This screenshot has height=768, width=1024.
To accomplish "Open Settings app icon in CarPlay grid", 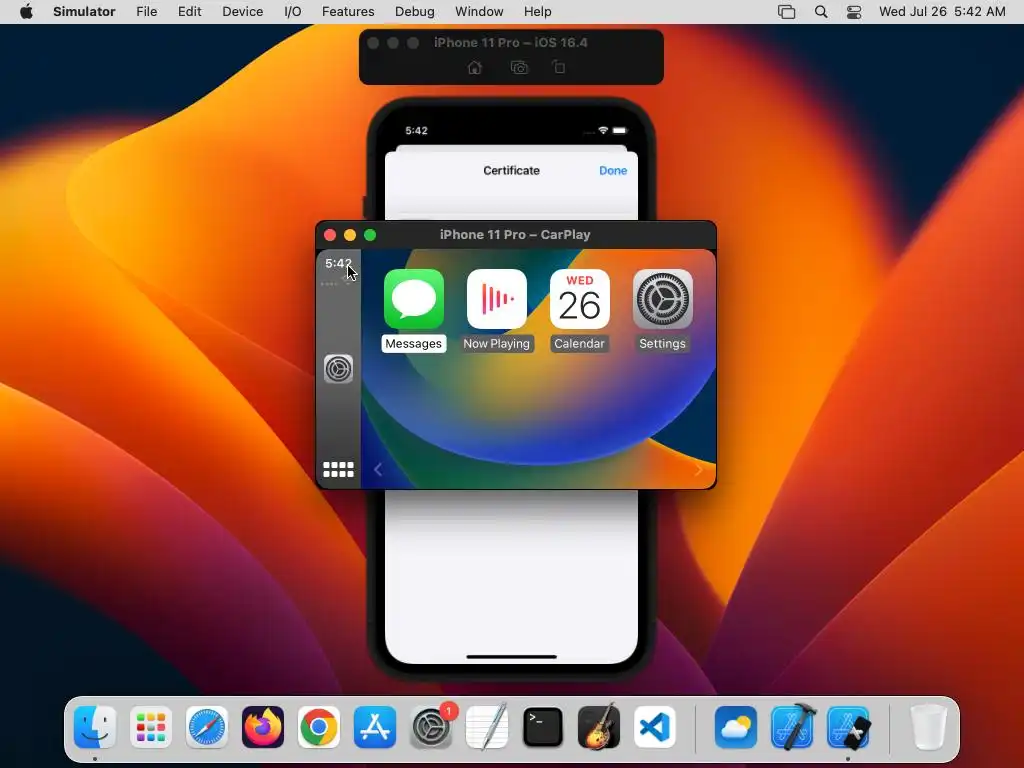I will [662, 299].
